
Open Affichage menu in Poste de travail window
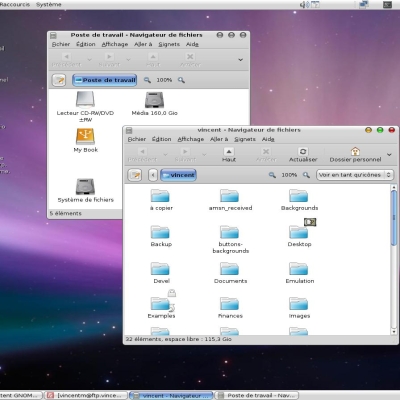(x=114, y=44)
